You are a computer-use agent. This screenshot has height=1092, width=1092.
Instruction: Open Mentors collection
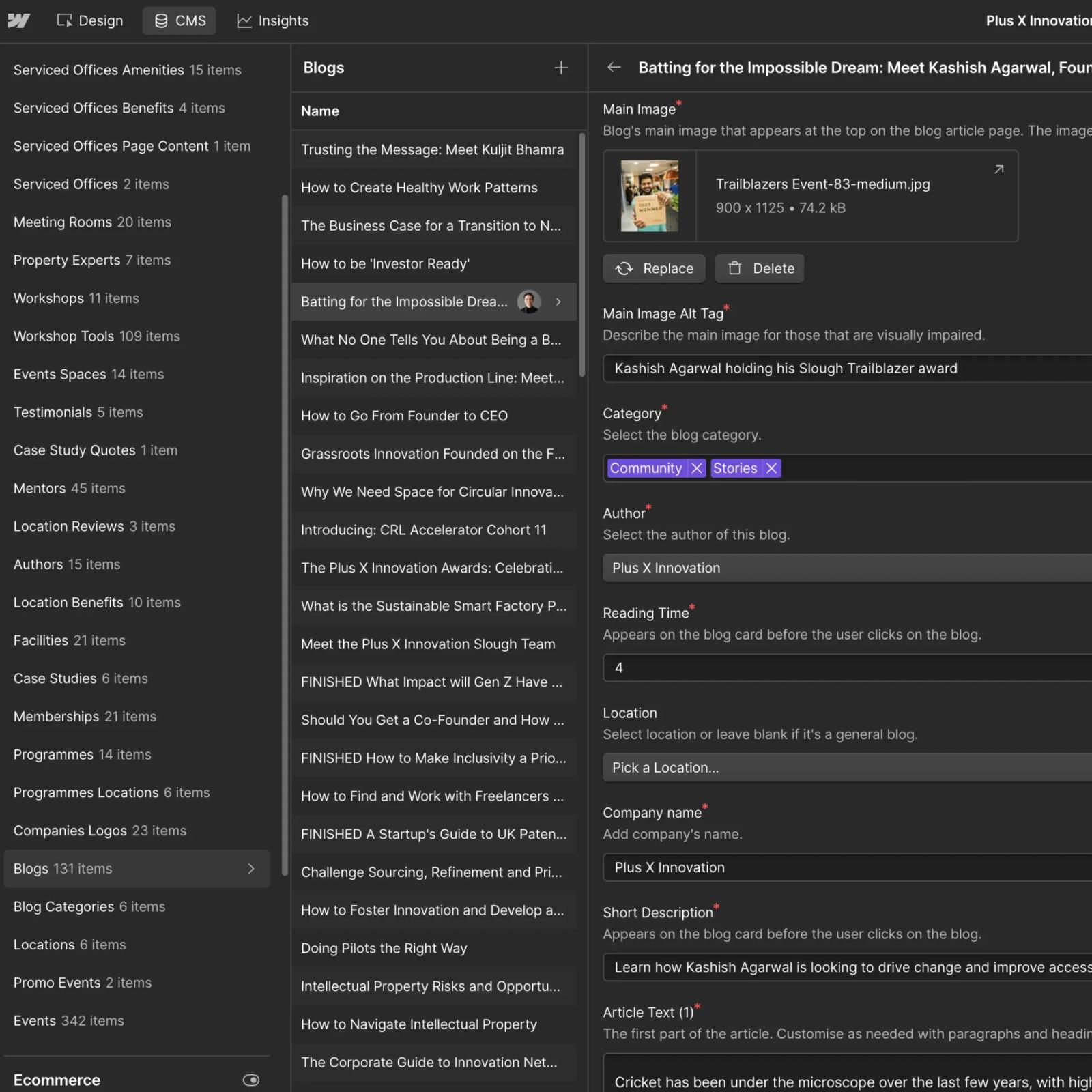pos(69,488)
